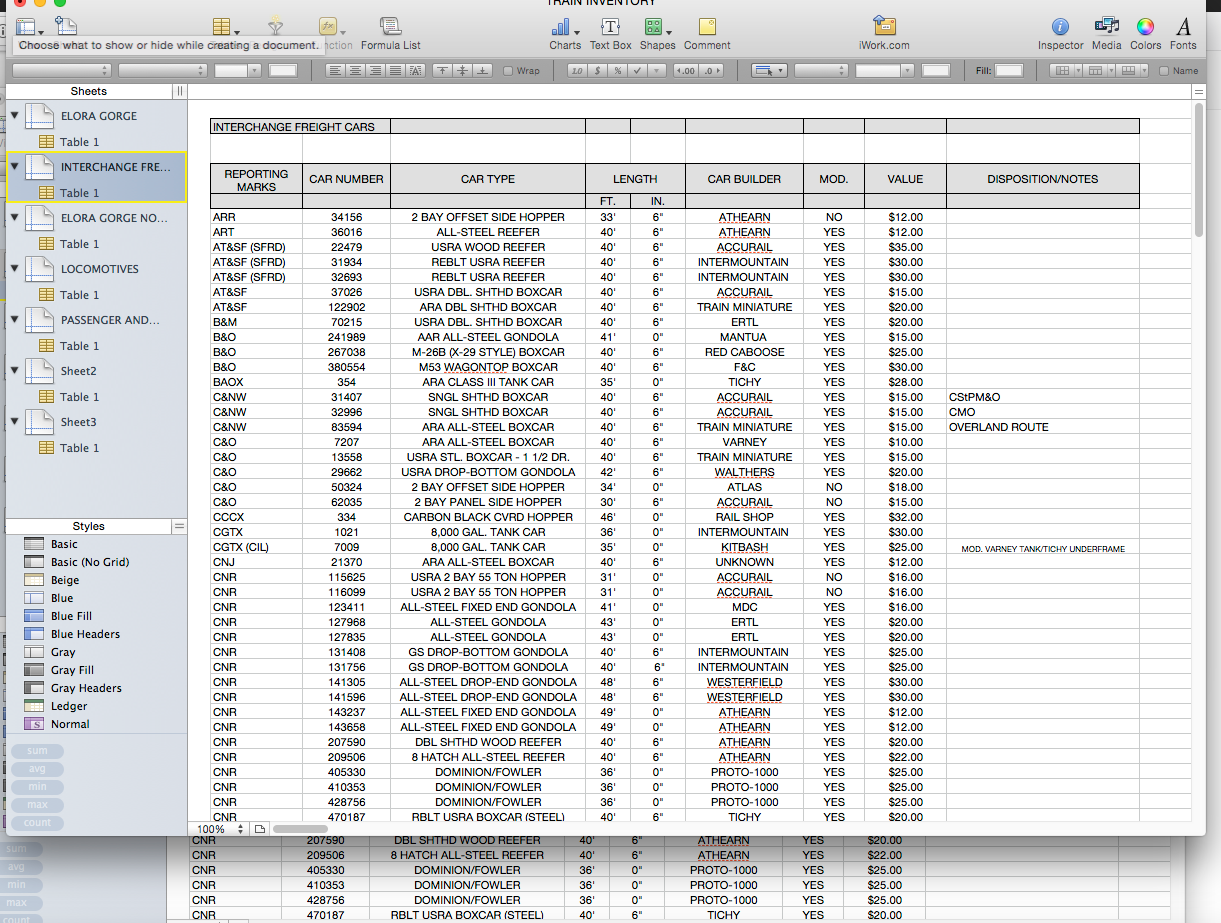Click the Fill color well
This screenshot has height=923, width=1221.
[x=1010, y=70]
